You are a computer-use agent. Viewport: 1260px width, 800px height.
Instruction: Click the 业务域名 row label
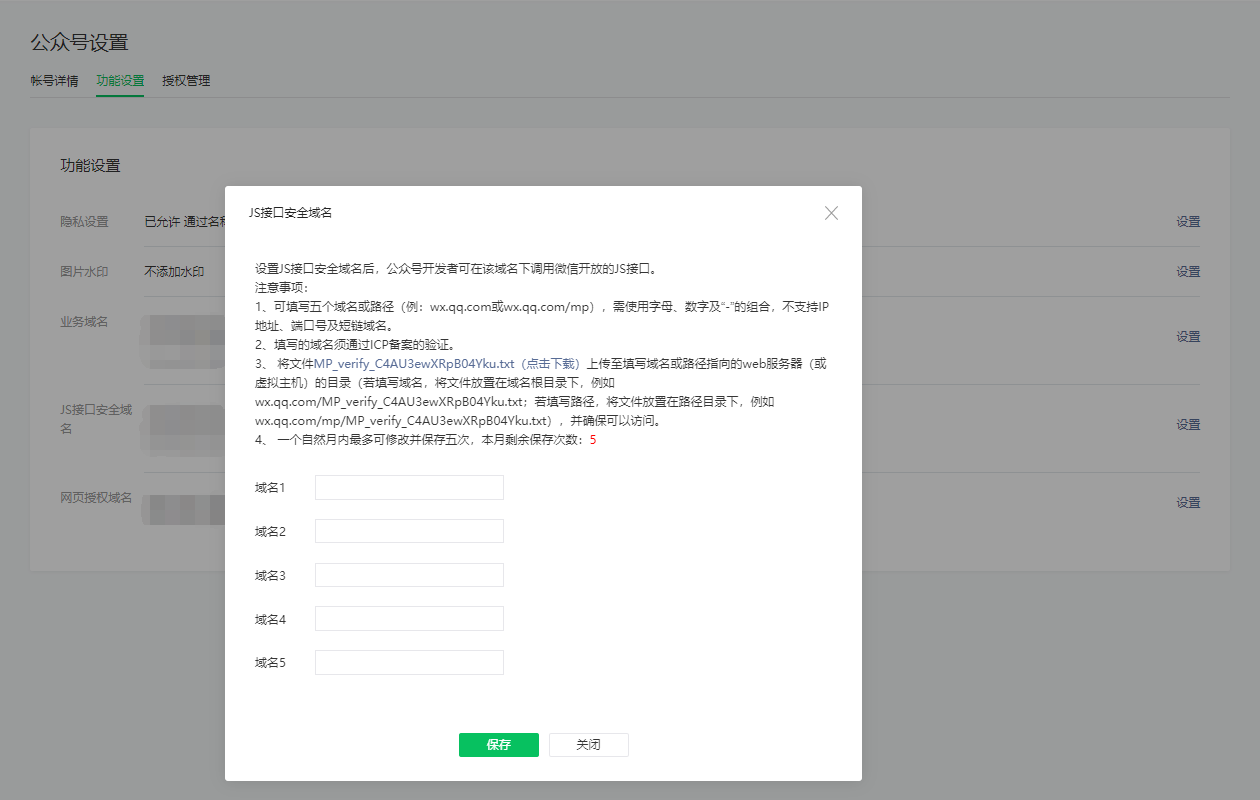(x=84, y=322)
